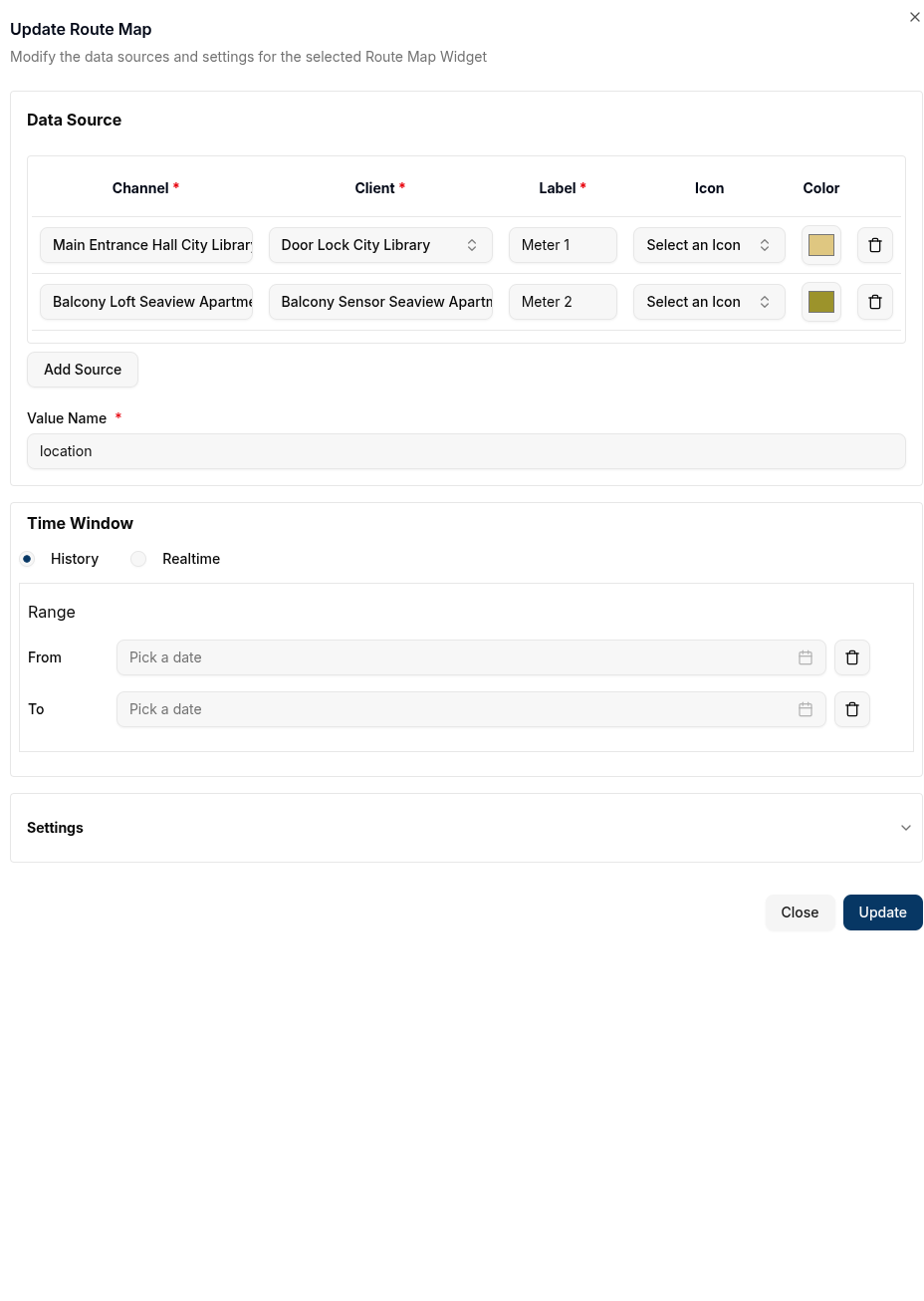Select the Realtime radio button
This screenshot has height=1301, width=924.
138,559
